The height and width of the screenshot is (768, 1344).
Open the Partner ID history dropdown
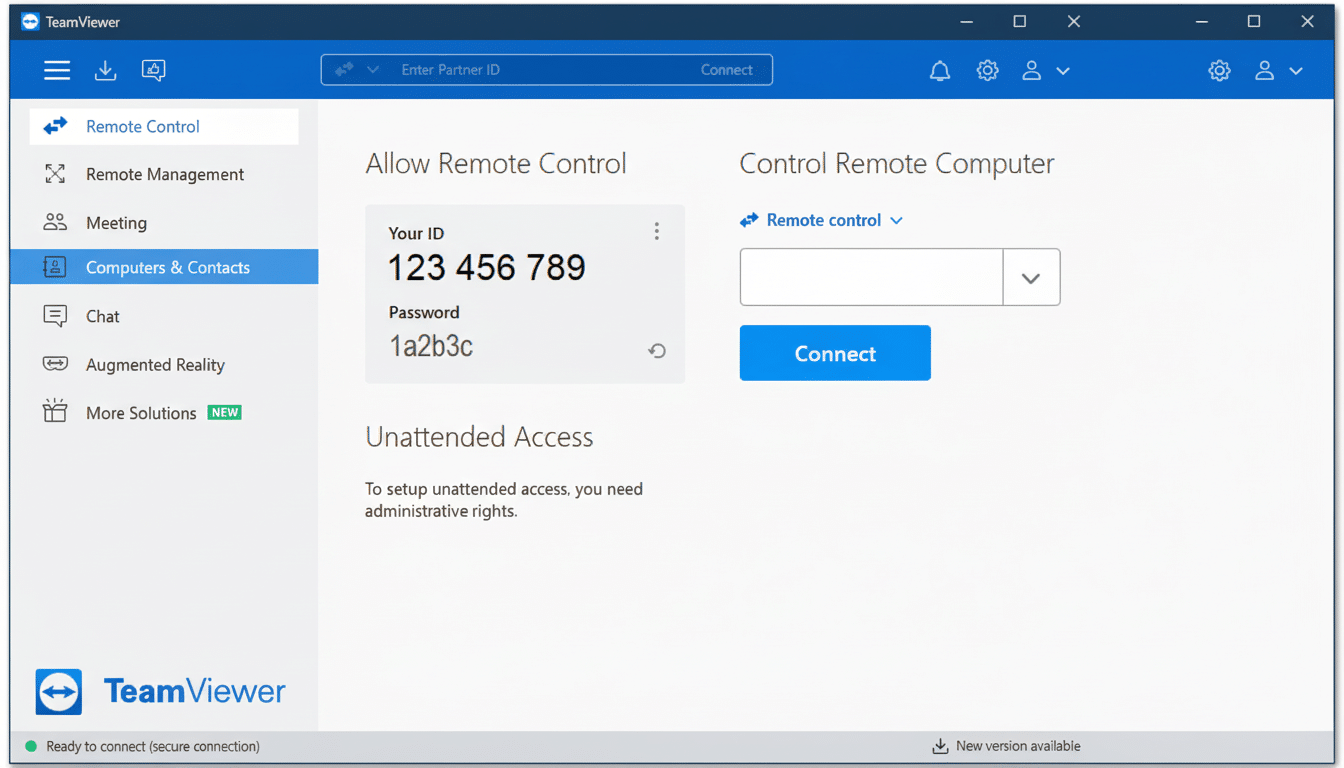tap(1031, 277)
